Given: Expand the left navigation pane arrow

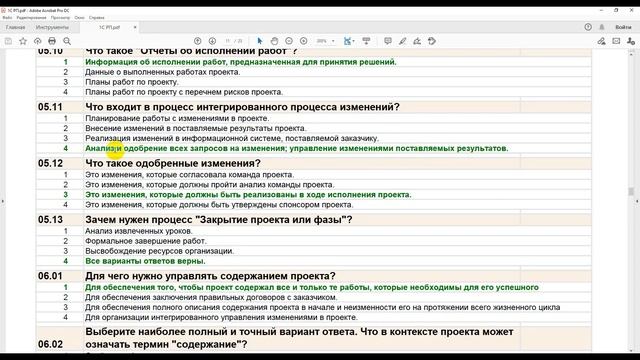Looking at the screenshot, I should tap(2, 201).
